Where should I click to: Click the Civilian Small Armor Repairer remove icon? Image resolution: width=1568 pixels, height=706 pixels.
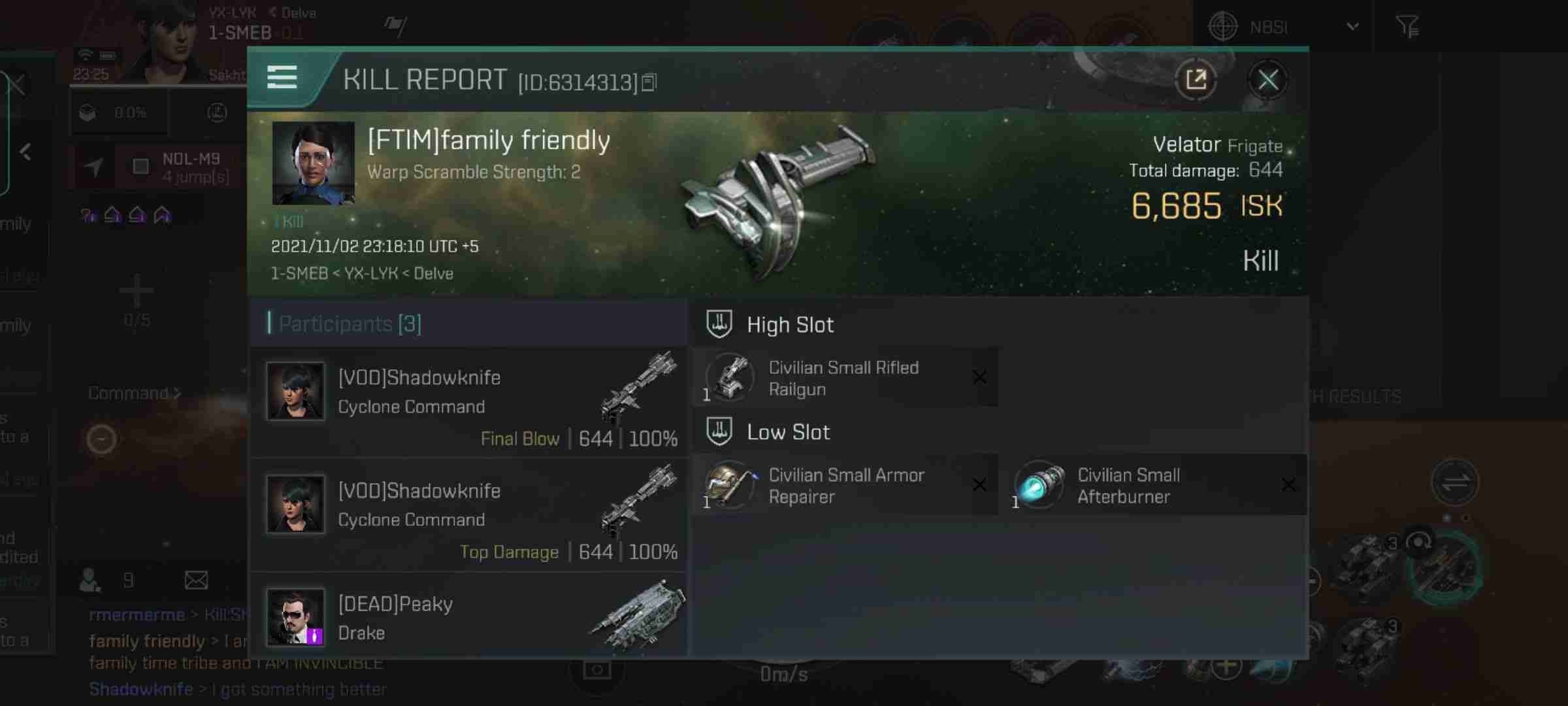(980, 485)
